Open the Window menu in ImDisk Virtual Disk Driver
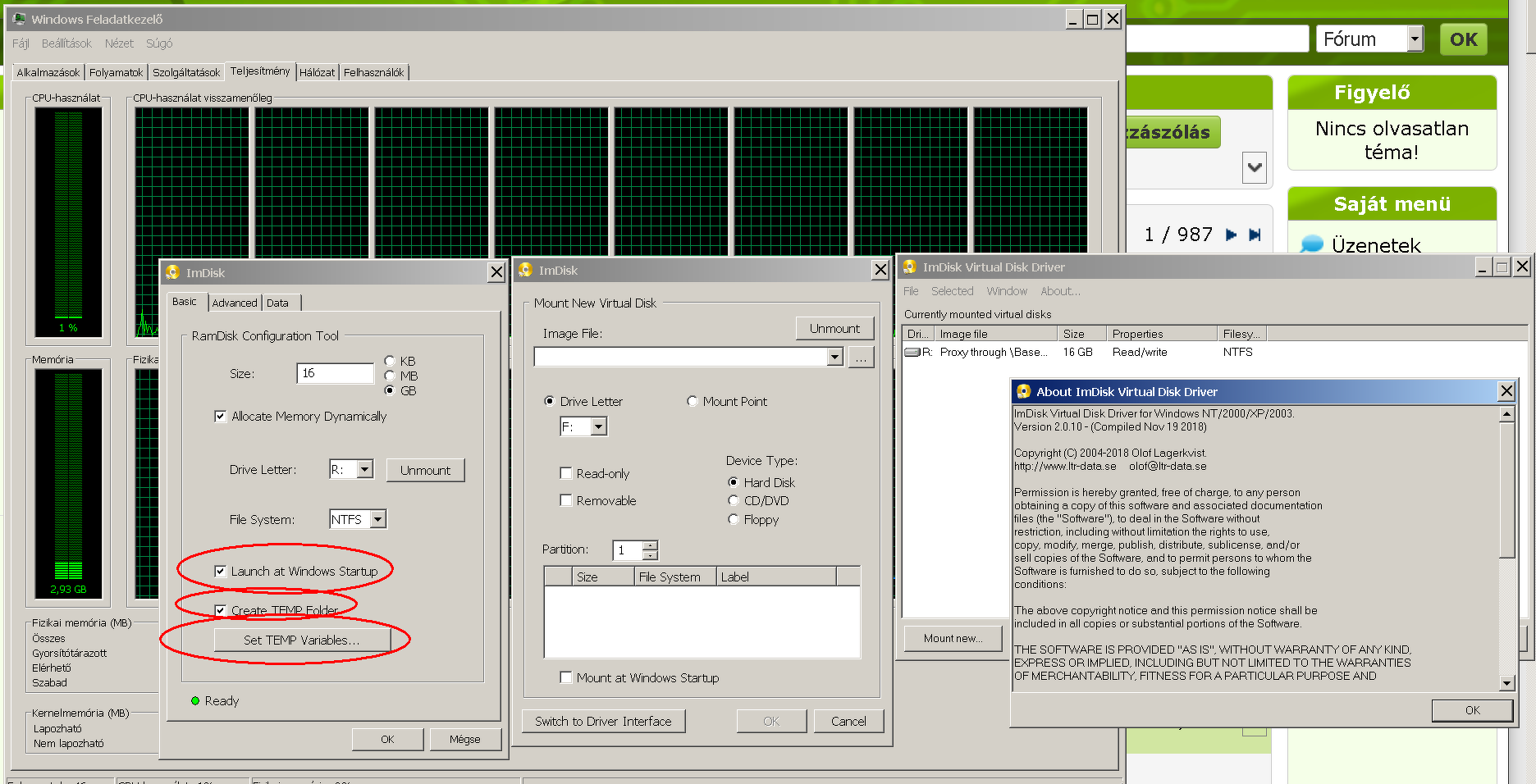The height and width of the screenshot is (784, 1536). tap(1007, 291)
